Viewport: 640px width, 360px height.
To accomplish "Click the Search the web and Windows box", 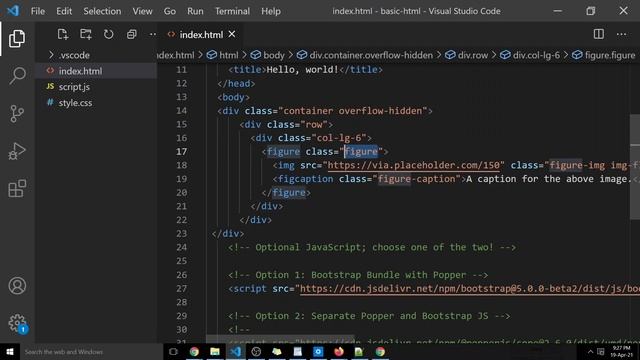I will tap(91, 351).
